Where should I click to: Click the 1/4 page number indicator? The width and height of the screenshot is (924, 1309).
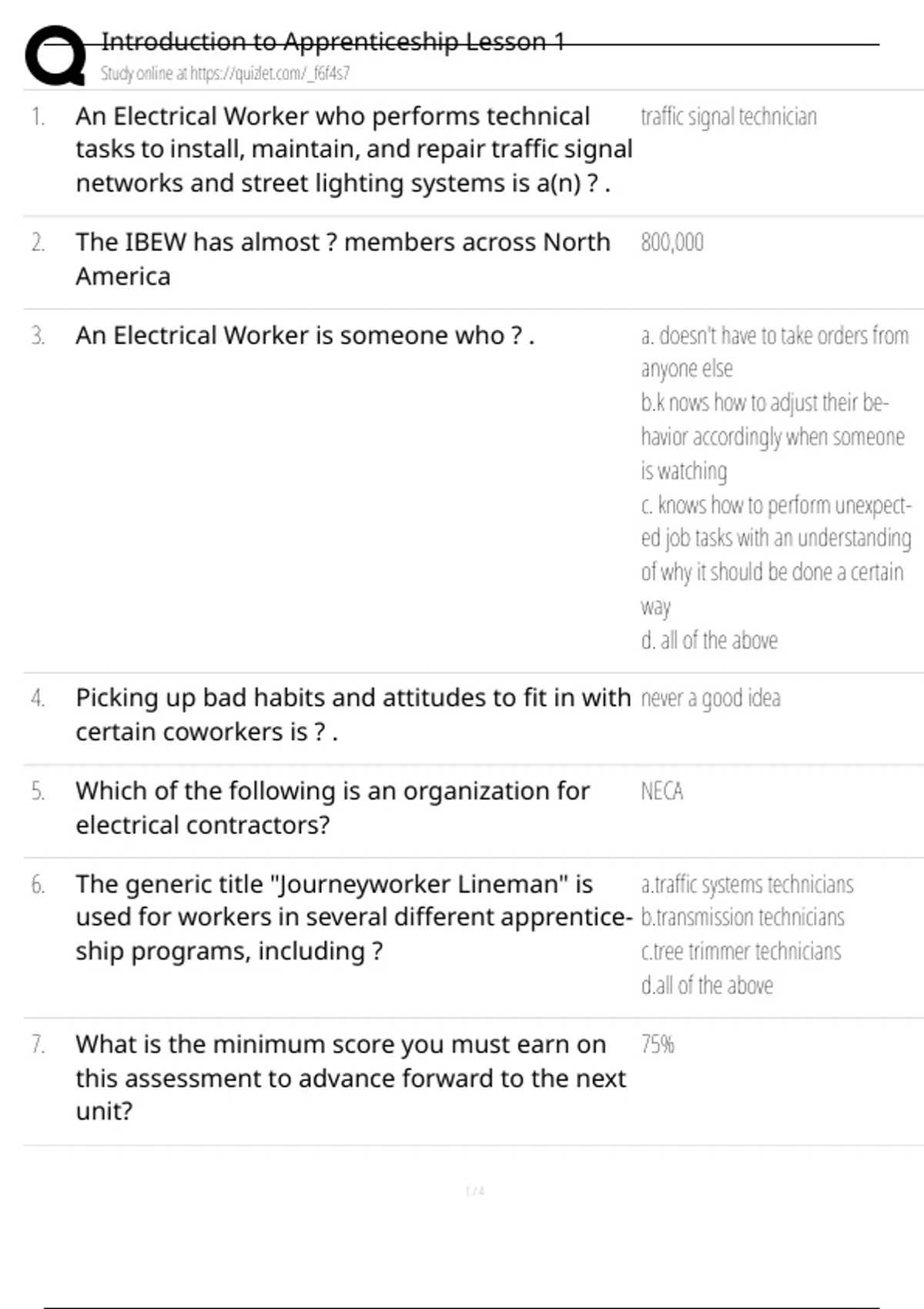(475, 1191)
